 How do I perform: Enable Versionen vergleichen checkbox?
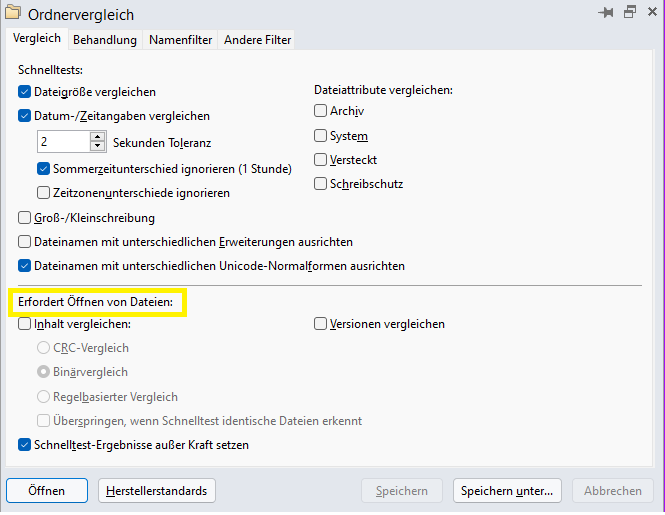pos(320,324)
